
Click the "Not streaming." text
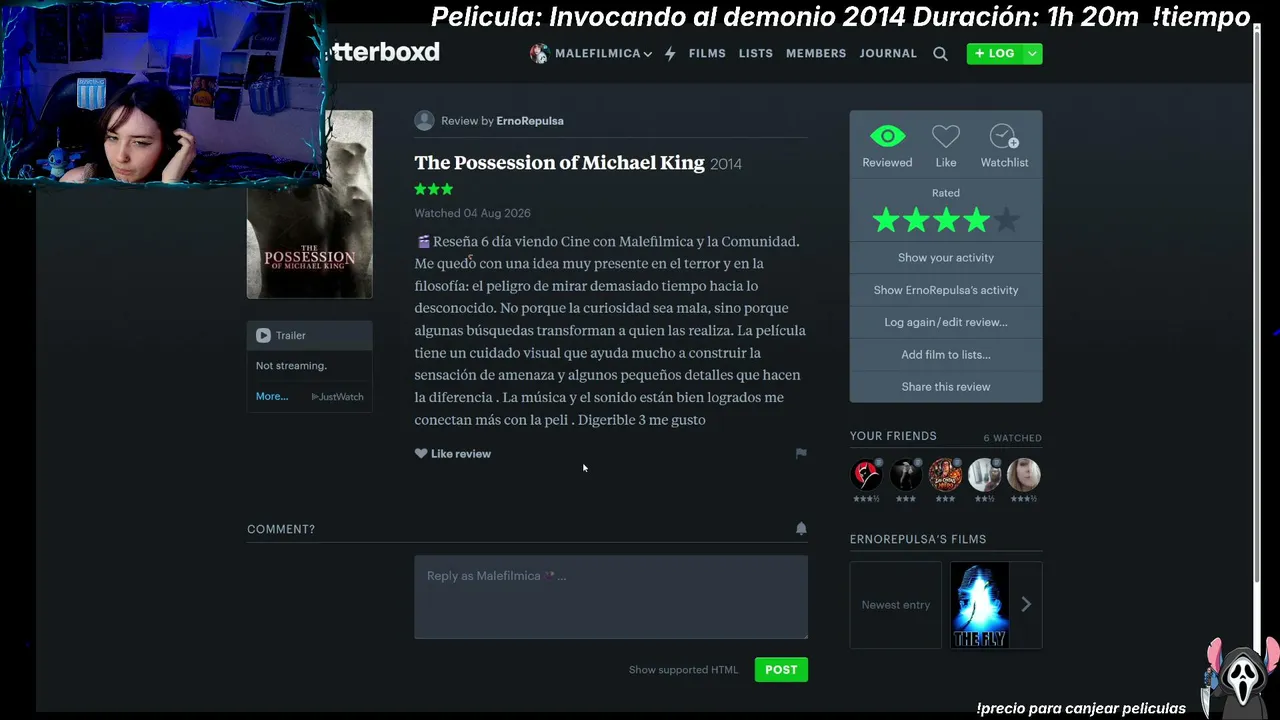(291, 366)
